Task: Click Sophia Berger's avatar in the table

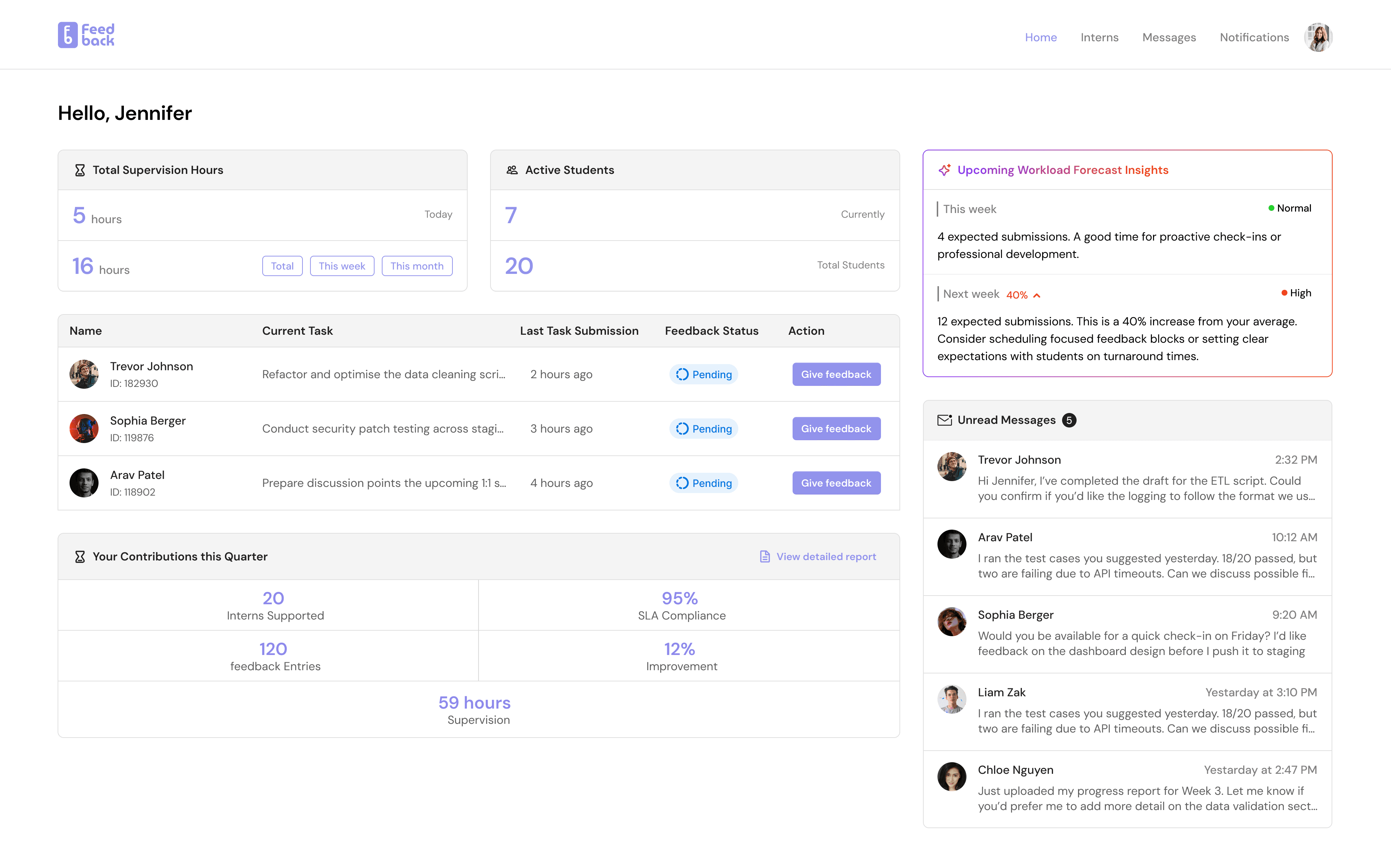Action: [84, 429]
